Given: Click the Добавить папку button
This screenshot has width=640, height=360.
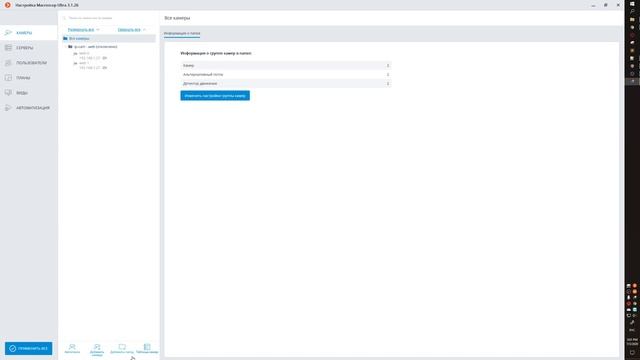Looking at the screenshot, I should 122,349.
